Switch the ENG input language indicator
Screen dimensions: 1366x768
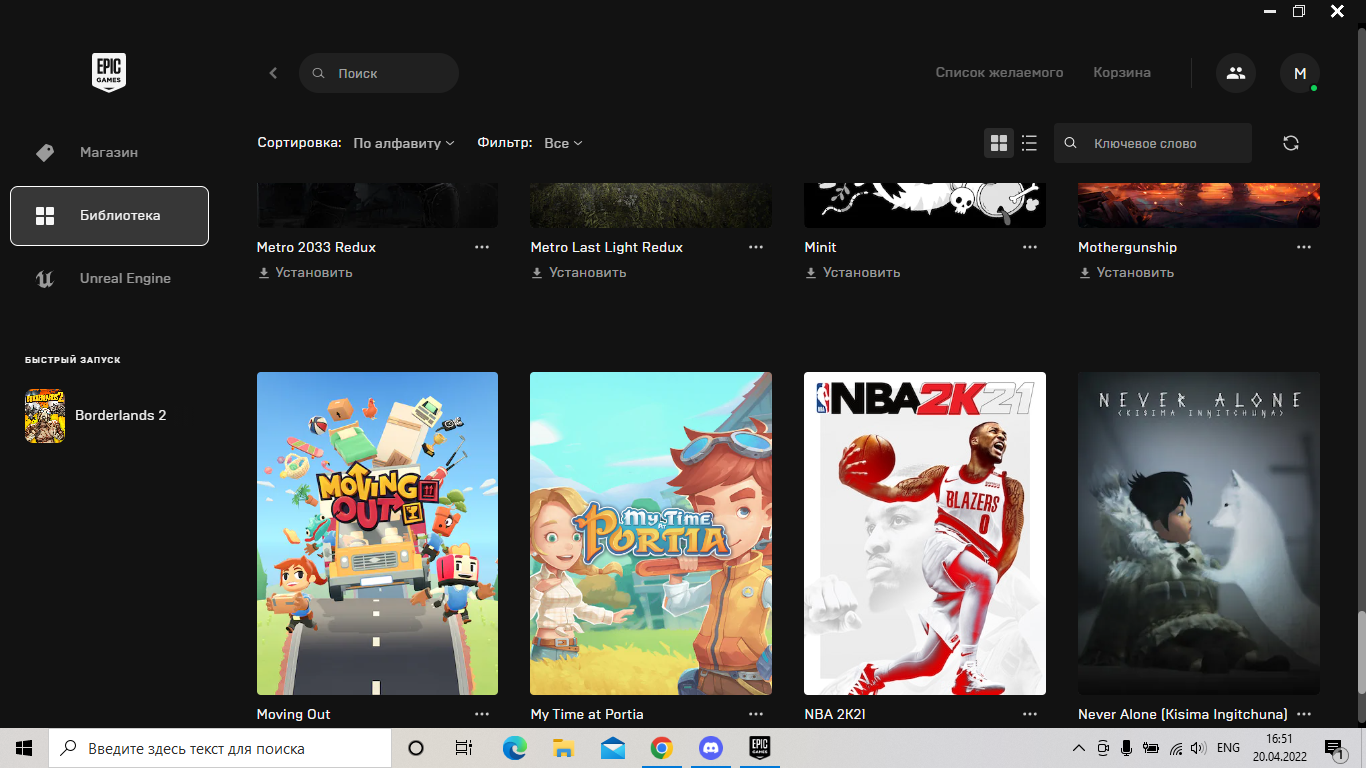(x=1228, y=748)
